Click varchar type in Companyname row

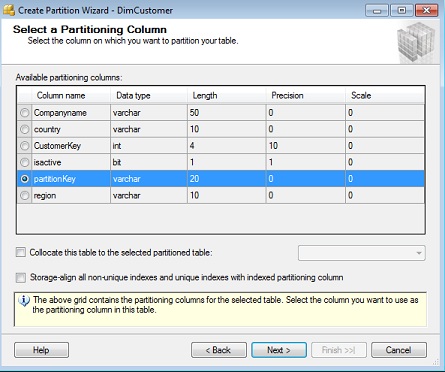(149, 113)
